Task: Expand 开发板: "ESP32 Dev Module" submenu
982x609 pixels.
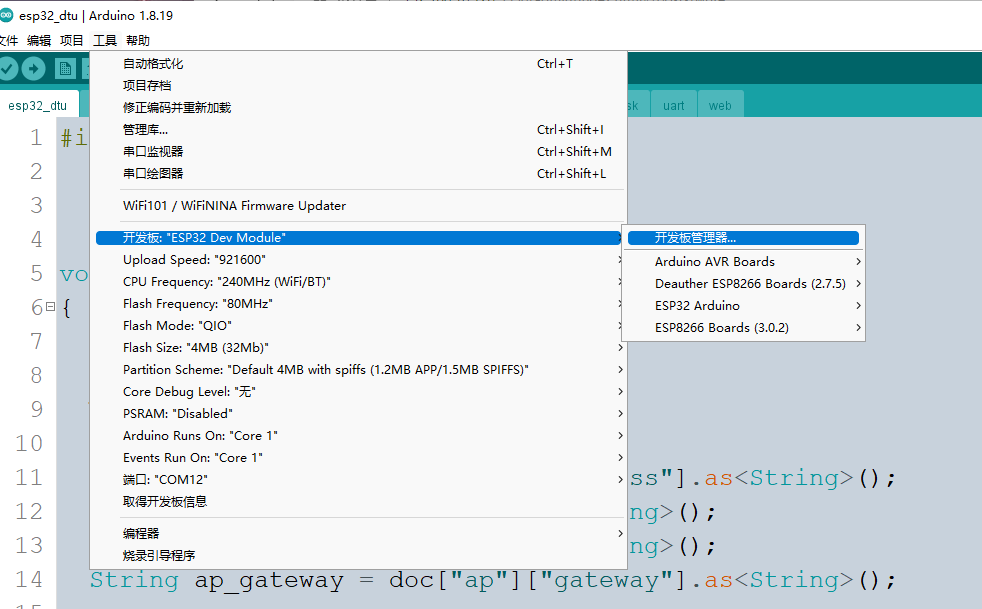Action: (x=359, y=238)
